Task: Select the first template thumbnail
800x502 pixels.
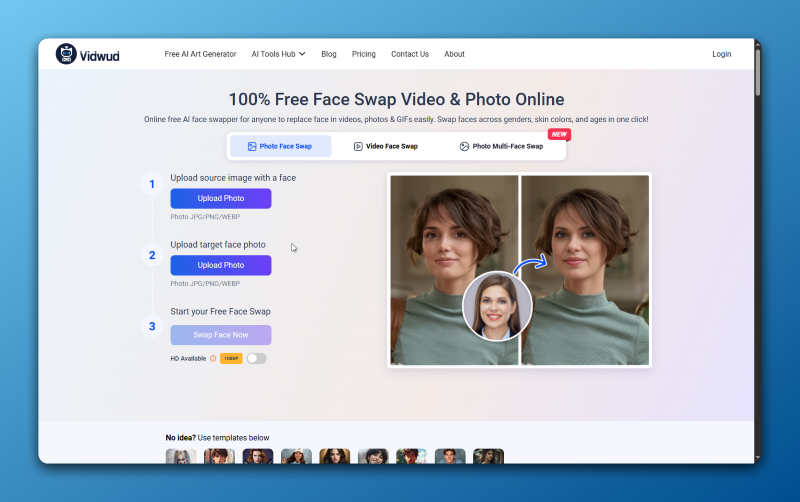Action: click(x=181, y=456)
